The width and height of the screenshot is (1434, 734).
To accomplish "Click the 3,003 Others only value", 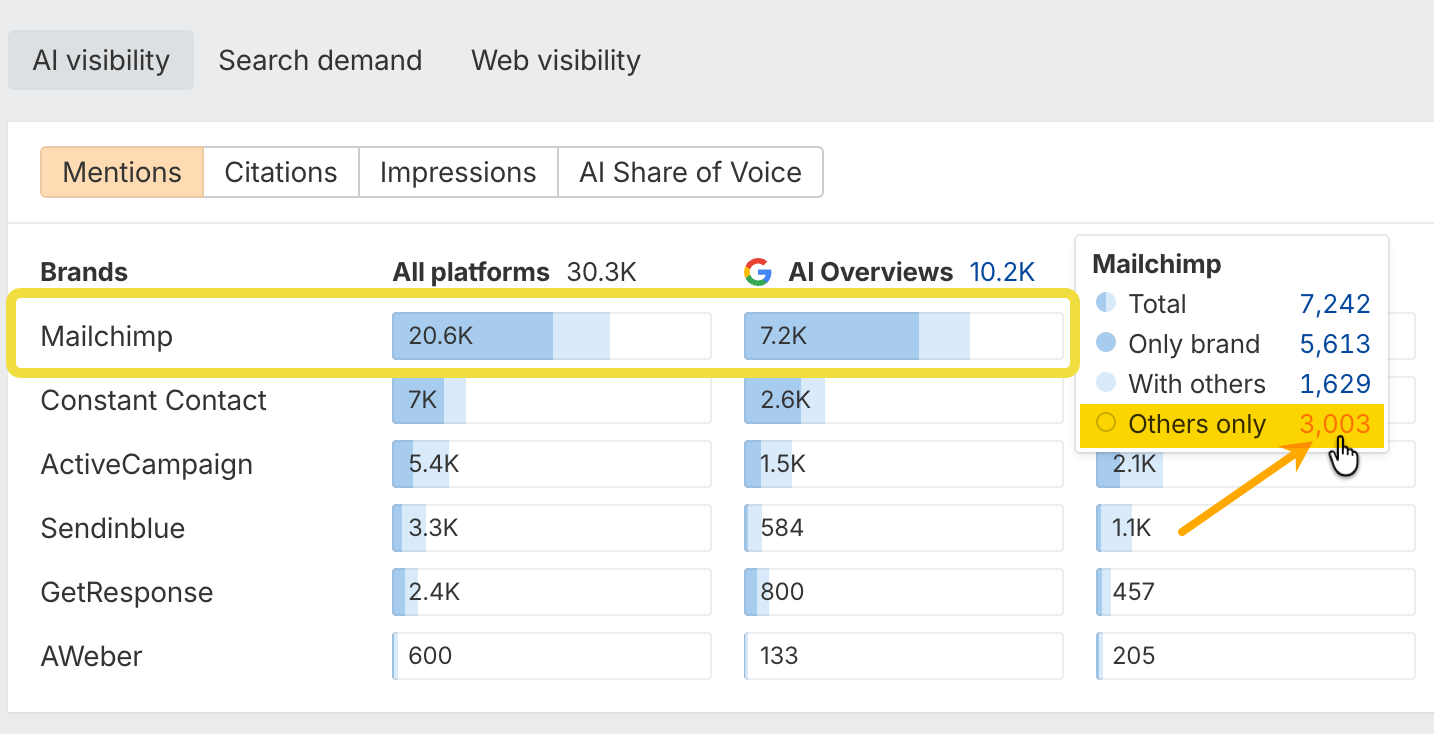I will (1334, 424).
